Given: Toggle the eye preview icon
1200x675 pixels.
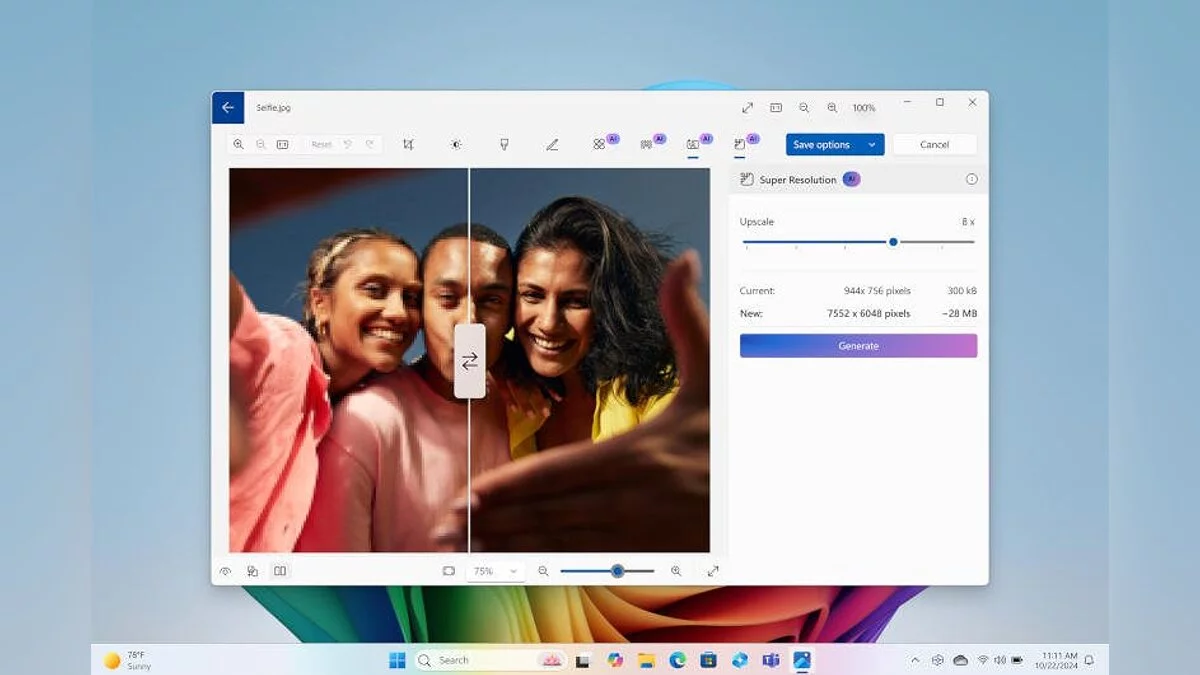Looking at the screenshot, I should pos(225,571).
